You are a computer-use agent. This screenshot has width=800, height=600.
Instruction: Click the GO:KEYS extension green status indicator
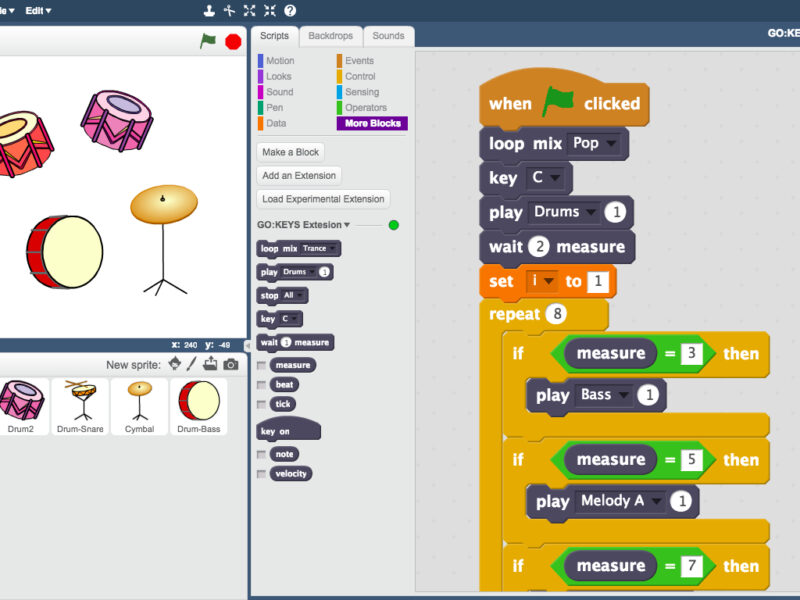pos(393,225)
